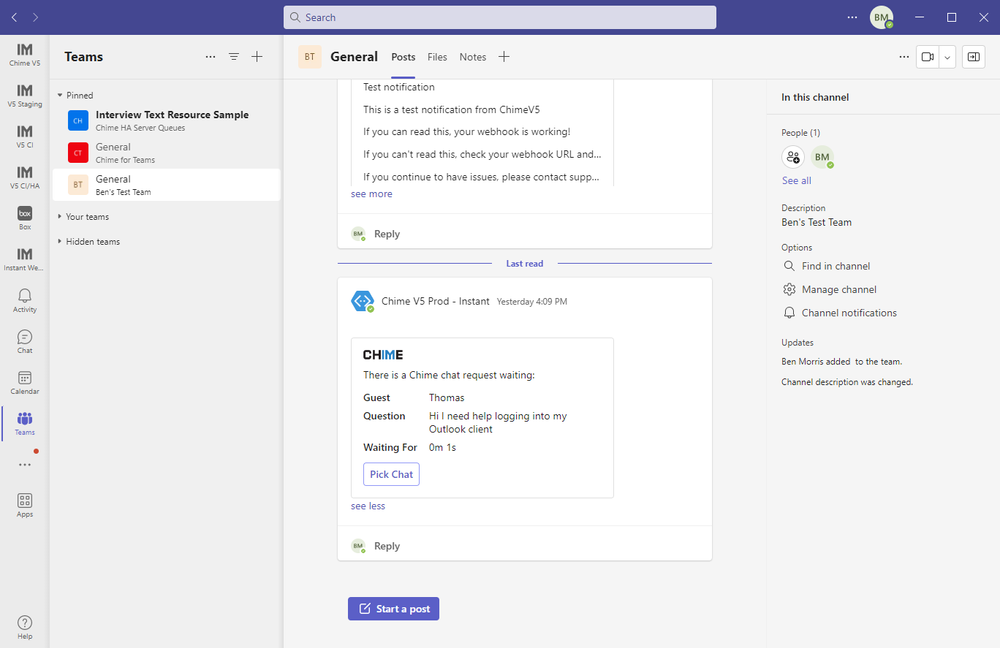Navigate back with the left arrow
The image size is (1000, 648).
[14, 17]
